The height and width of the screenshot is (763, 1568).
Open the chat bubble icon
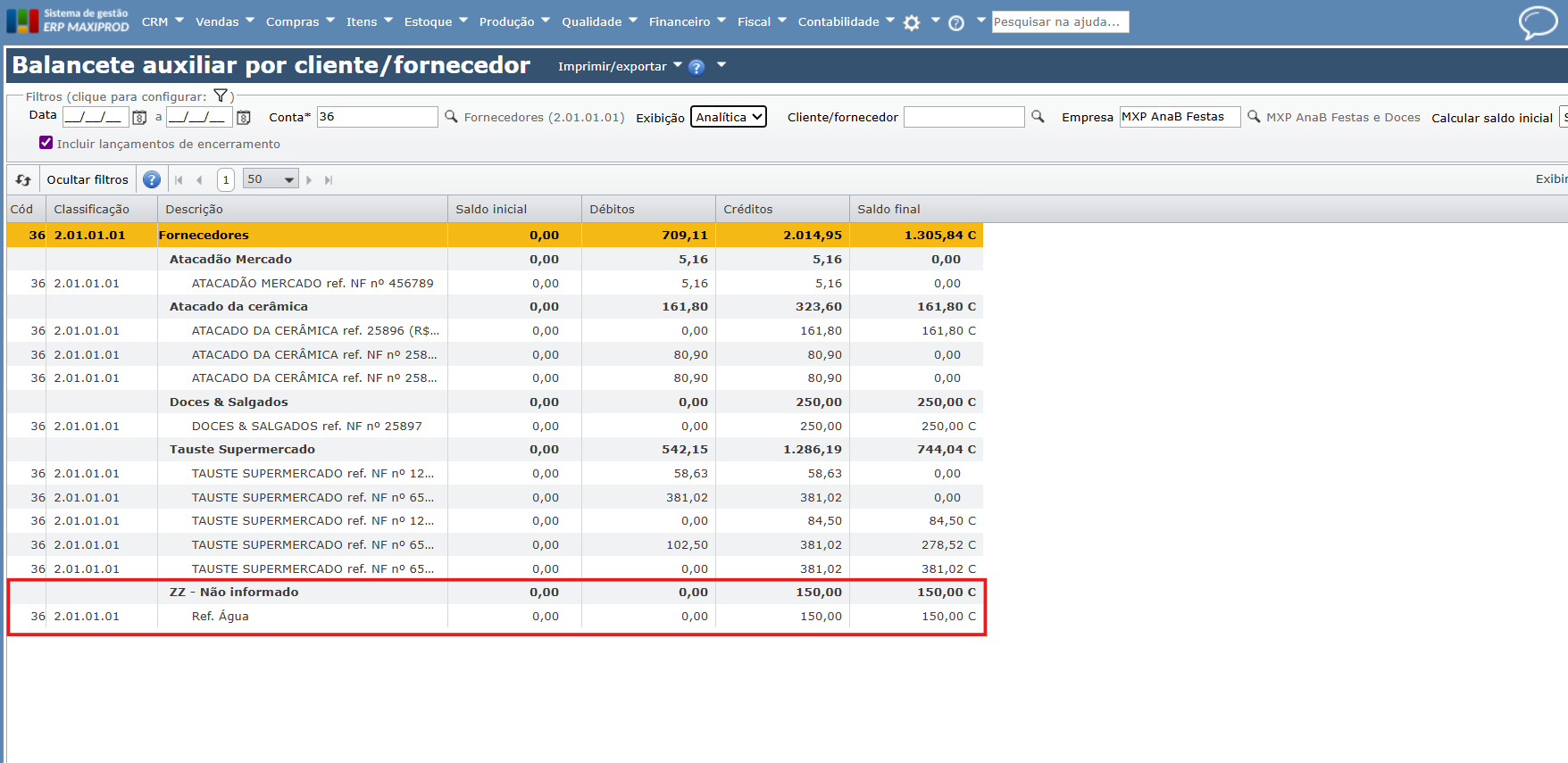pos(1538,22)
